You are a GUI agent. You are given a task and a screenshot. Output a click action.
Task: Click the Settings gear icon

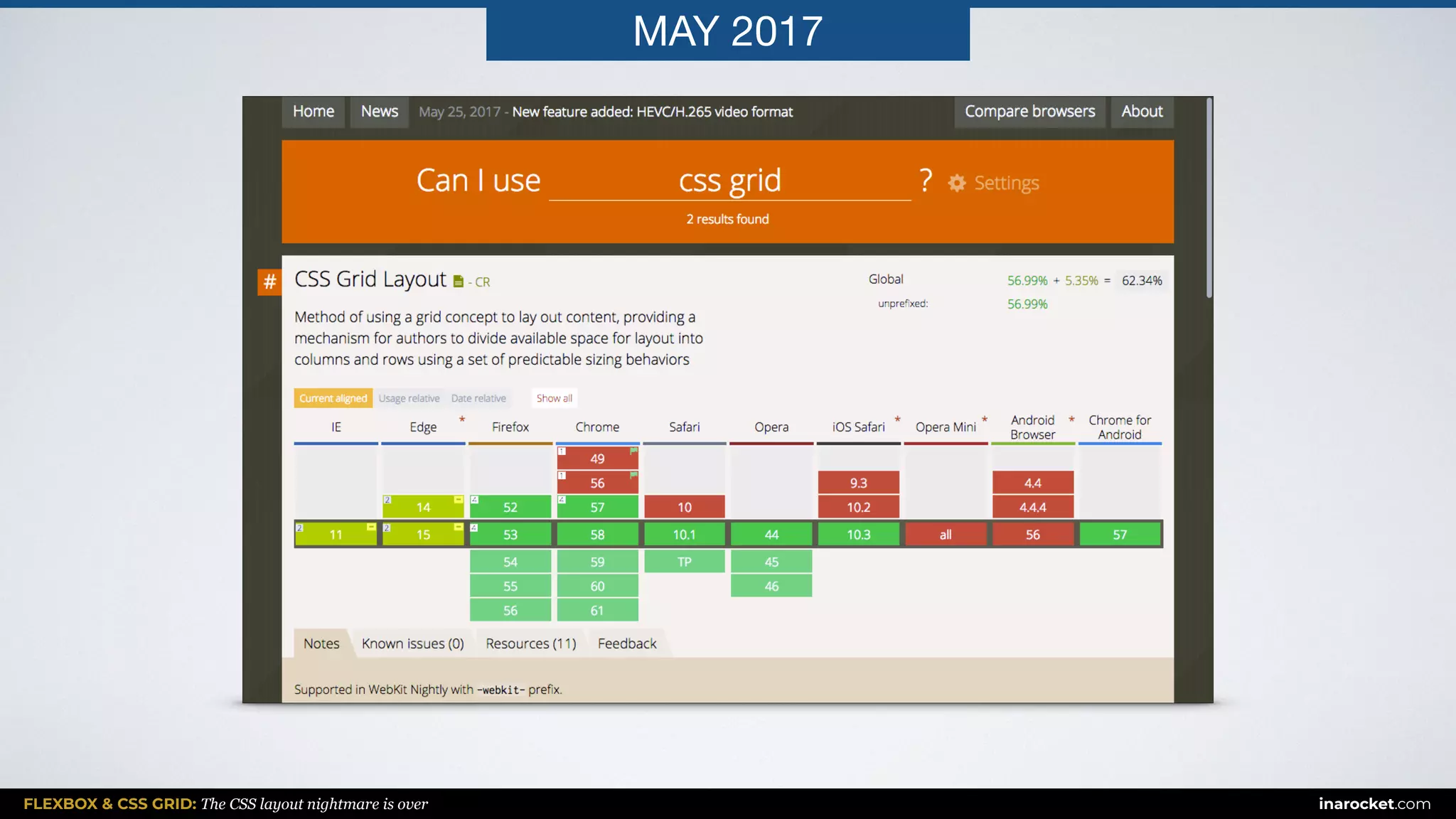957,183
